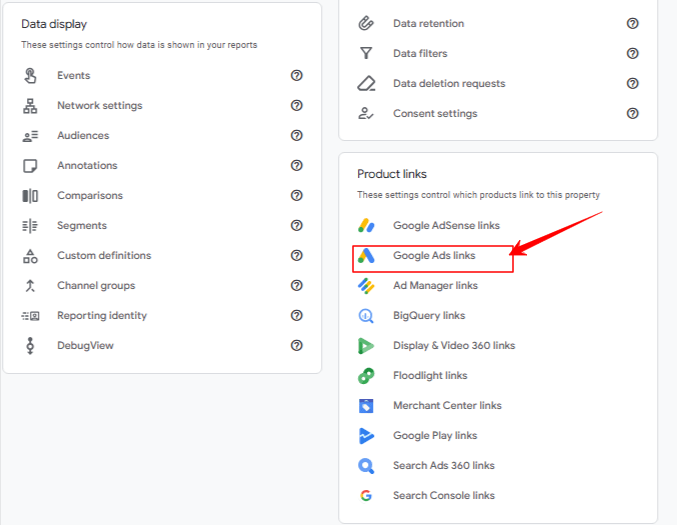Viewport: 677px width, 525px height.
Task: Open Consent settings
Action: (x=435, y=114)
